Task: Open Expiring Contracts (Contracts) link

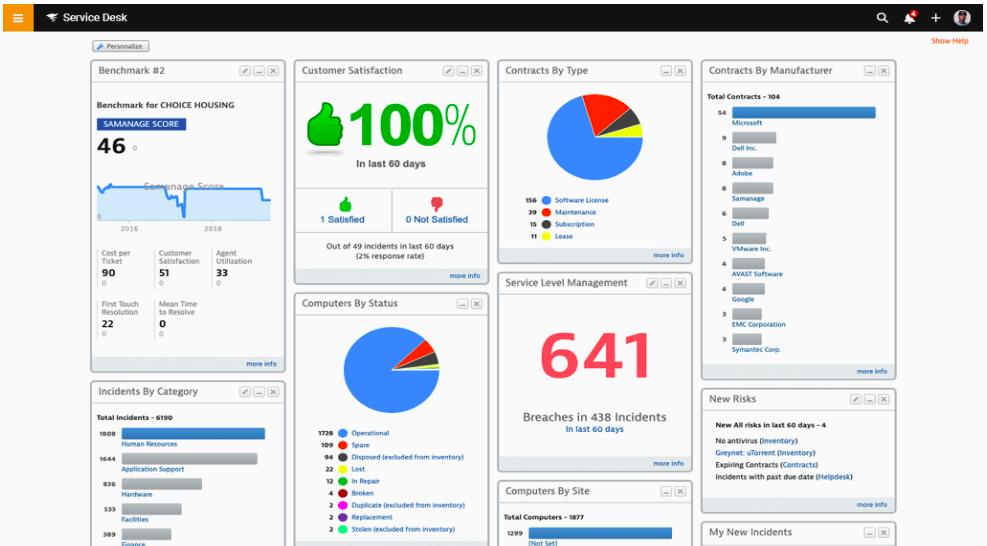Action: tap(799, 465)
